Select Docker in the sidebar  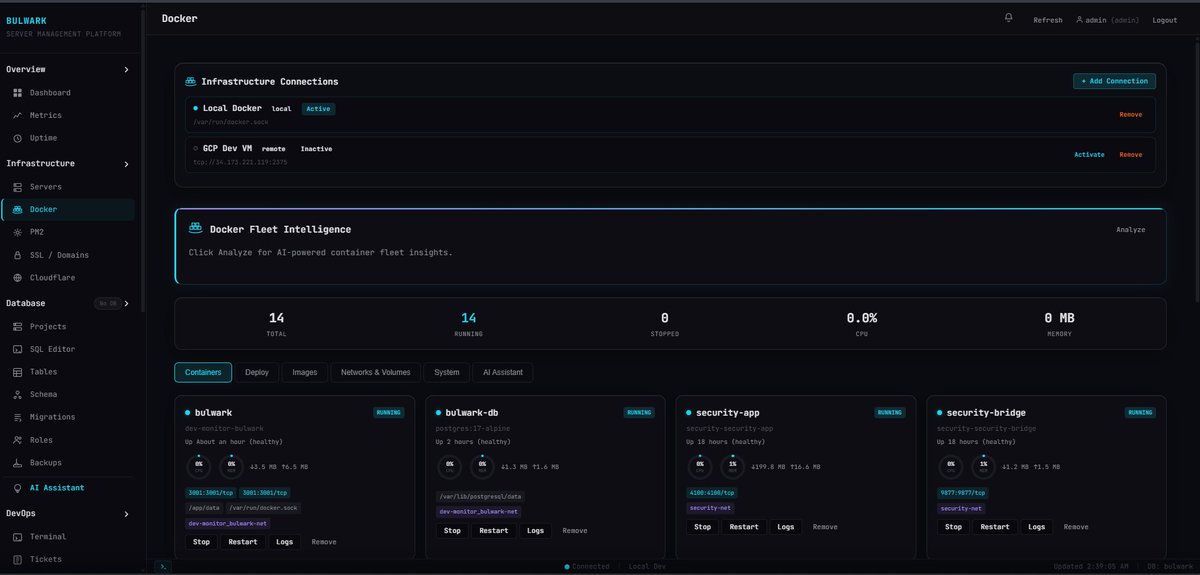(68, 210)
